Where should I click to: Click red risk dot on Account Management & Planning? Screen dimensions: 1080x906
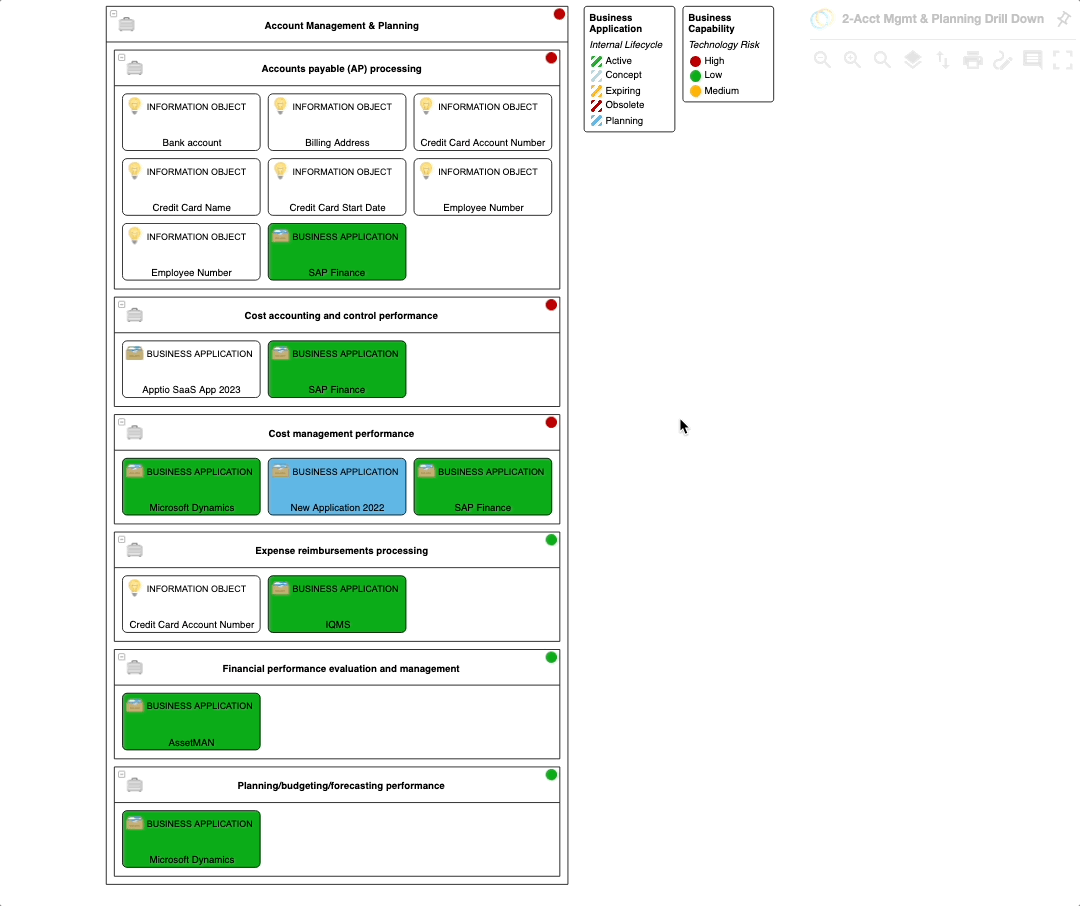pyautogui.click(x=559, y=14)
